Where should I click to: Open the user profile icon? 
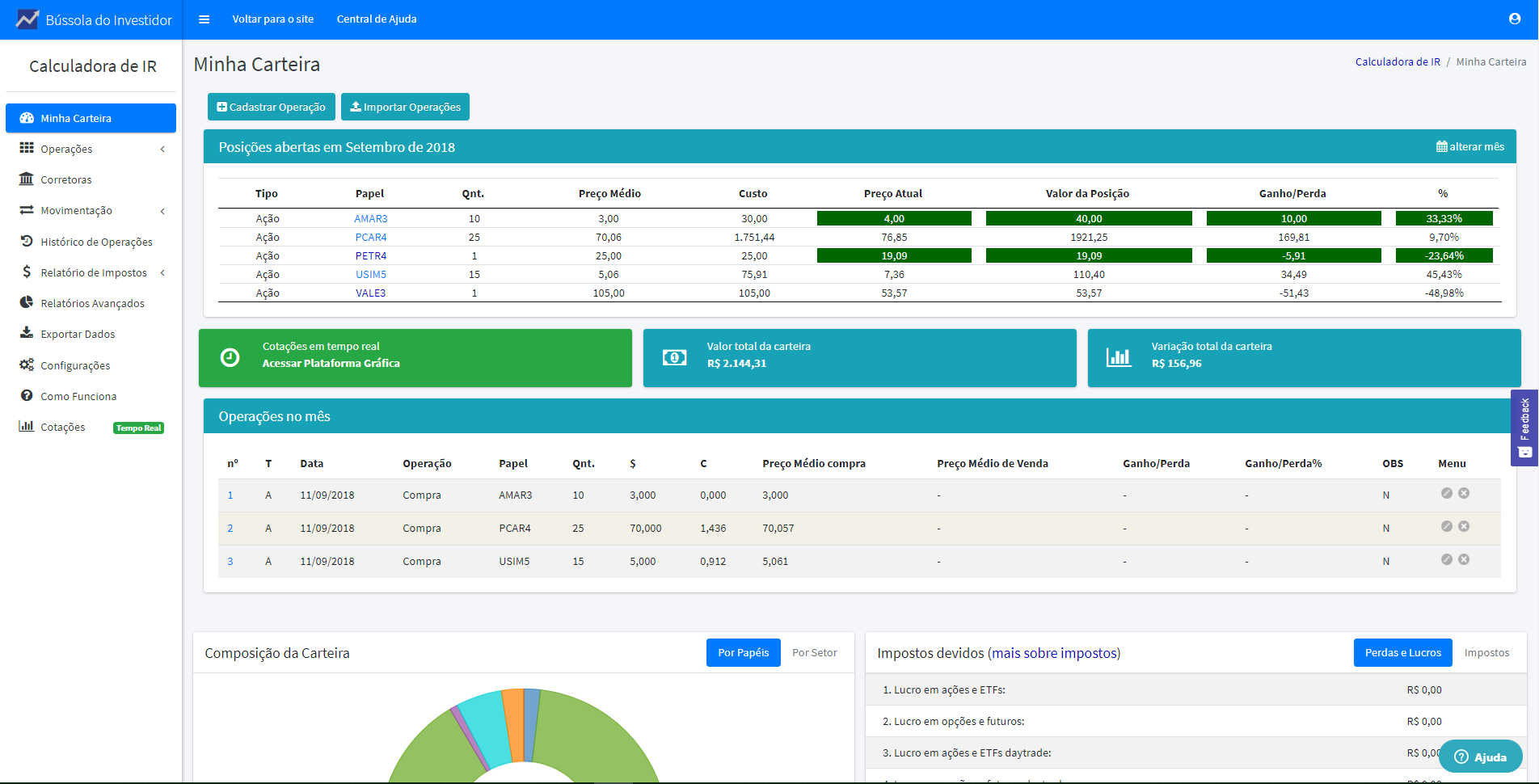(1515, 19)
